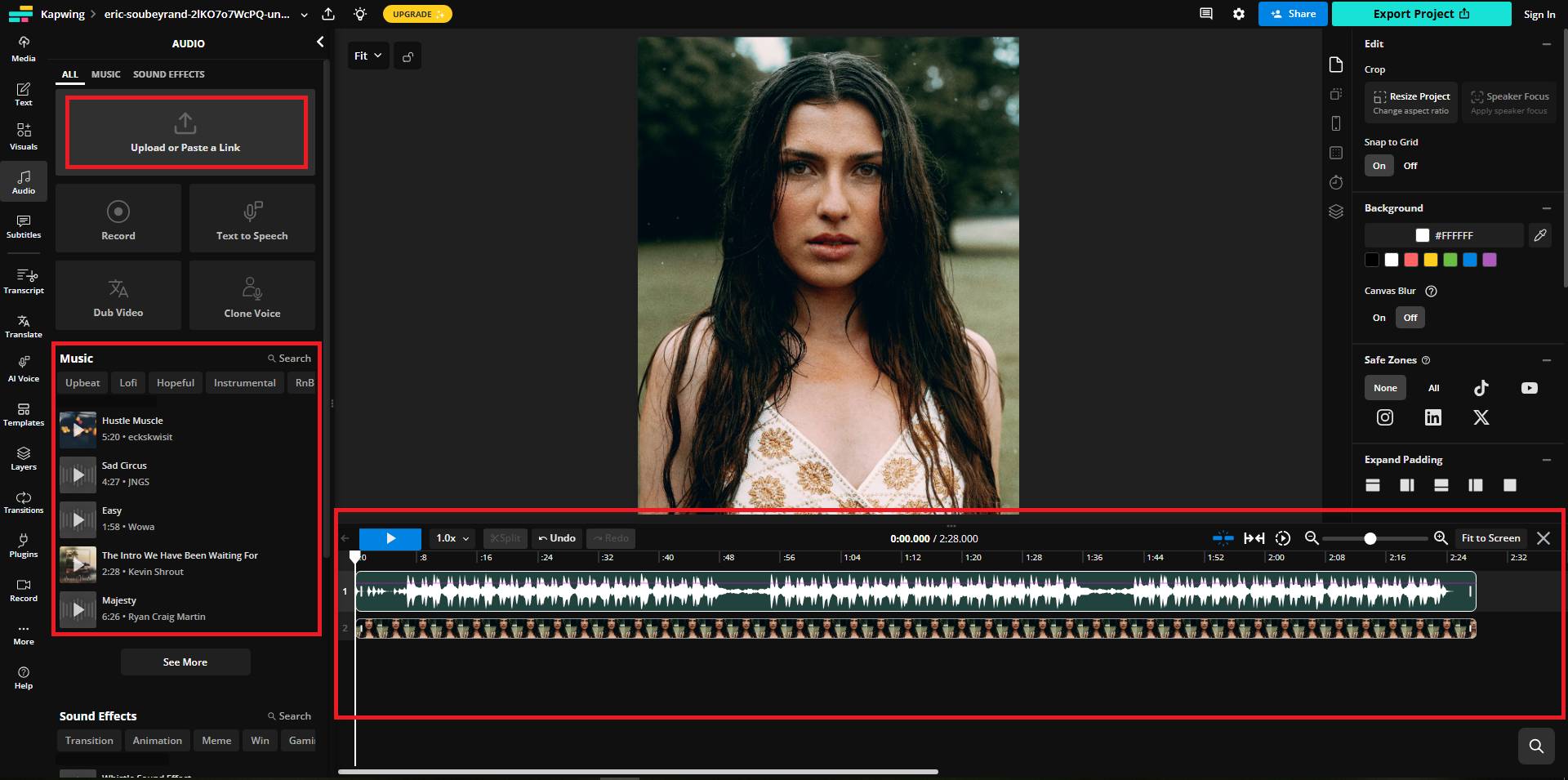Open the Transitions panel
This screenshot has width=1568, height=780.
(24, 501)
